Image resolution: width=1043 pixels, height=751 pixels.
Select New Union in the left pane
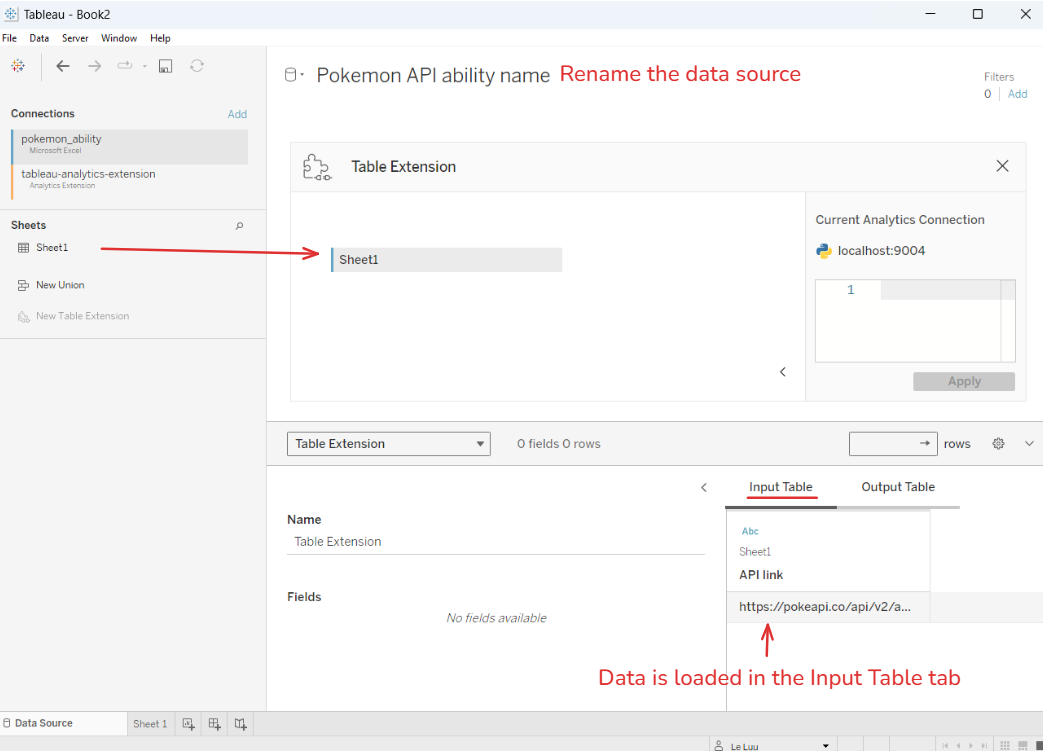(x=60, y=285)
